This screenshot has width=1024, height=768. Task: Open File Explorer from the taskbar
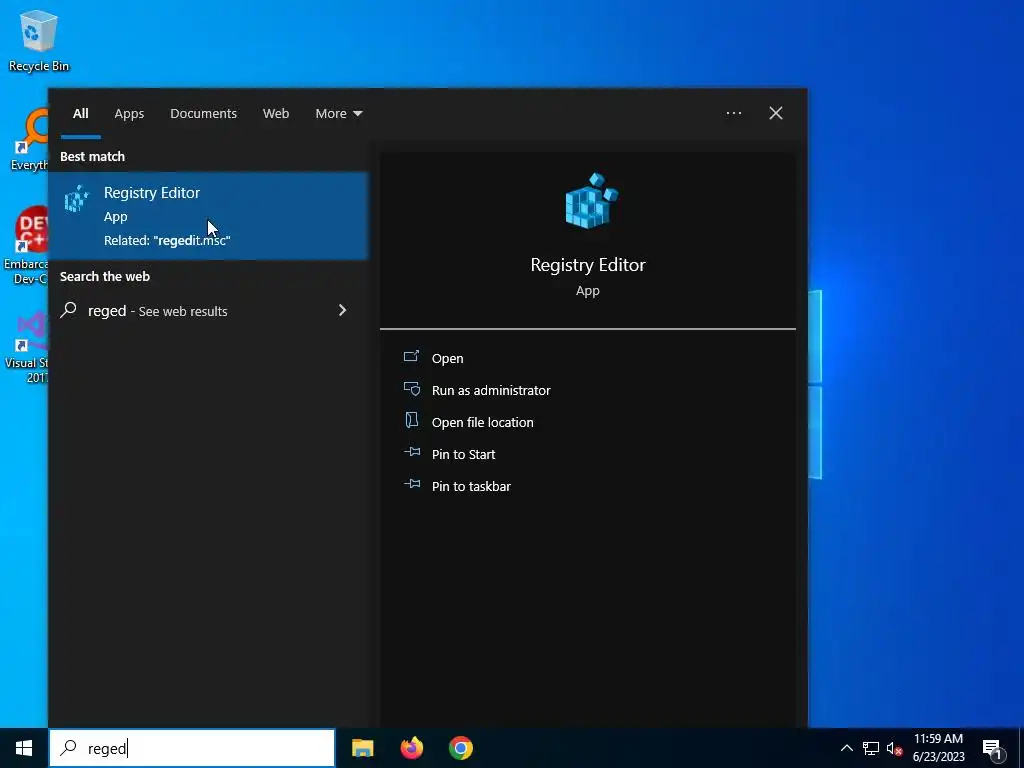click(x=362, y=748)
